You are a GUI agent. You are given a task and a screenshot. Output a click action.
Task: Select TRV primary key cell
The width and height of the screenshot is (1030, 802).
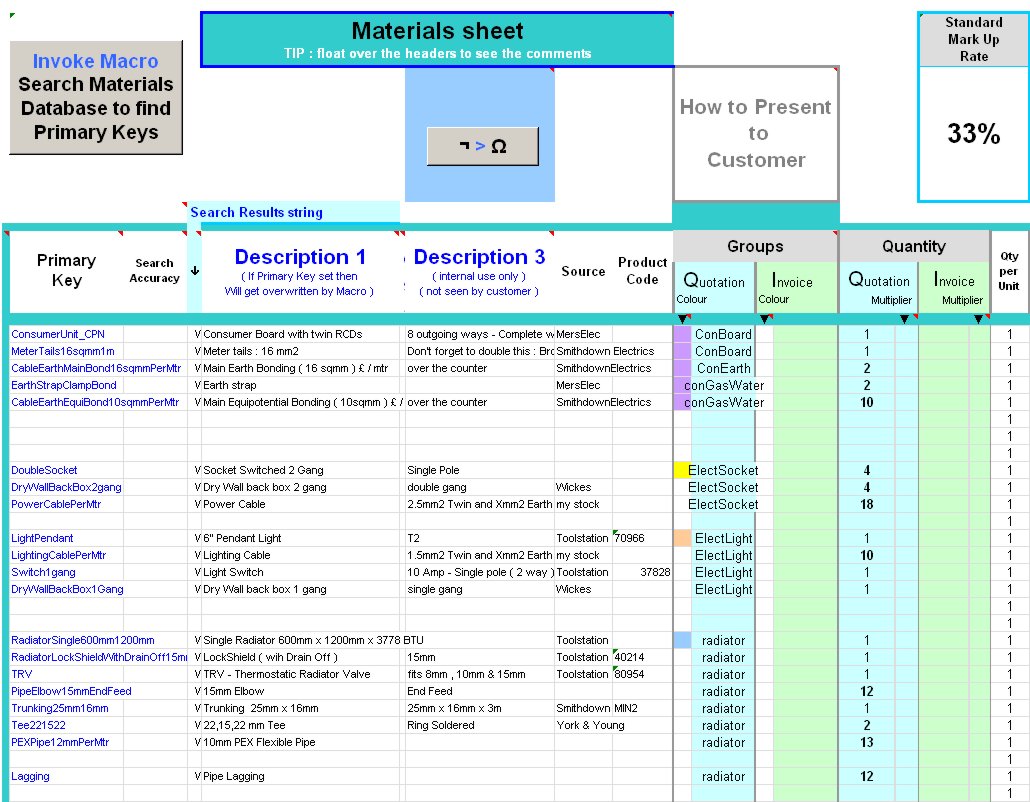click(66, 674)
